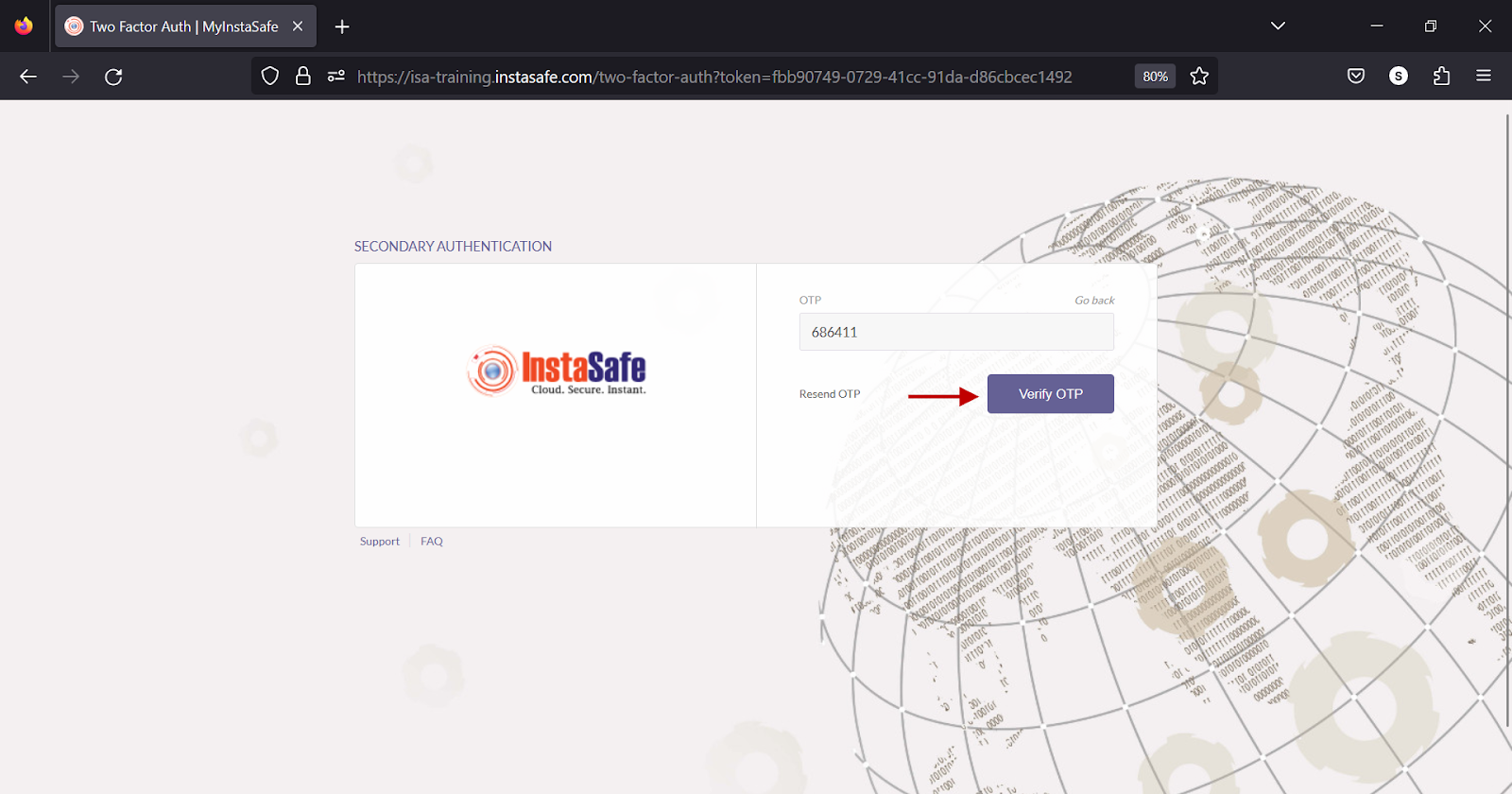Click the InstaSafe logo
Viewport: 1512px width, 794px height.
click(x=557, y=371)
